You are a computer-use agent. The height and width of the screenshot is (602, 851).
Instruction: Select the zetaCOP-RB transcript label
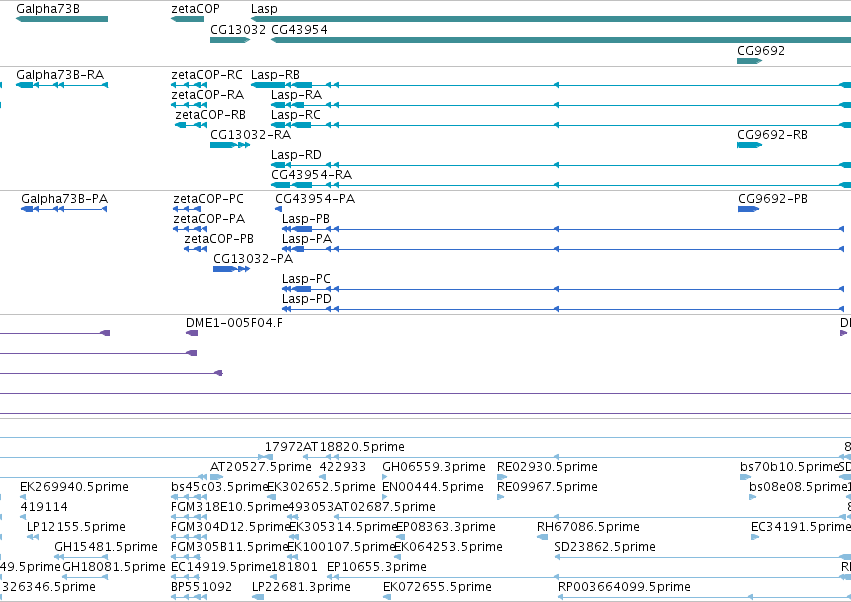(x=210, y=115)
